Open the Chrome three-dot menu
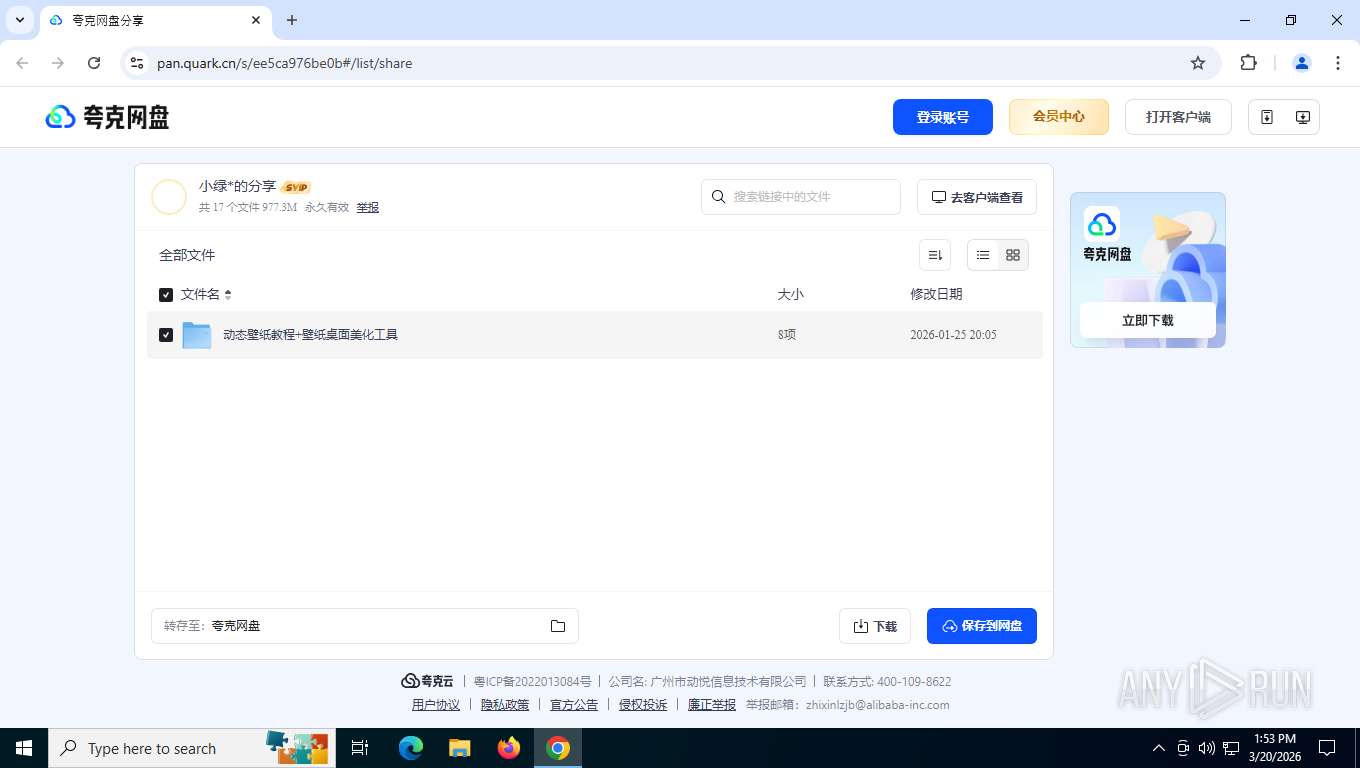Viewport: 1360px width, 768px height. (x=1338, y=63)
